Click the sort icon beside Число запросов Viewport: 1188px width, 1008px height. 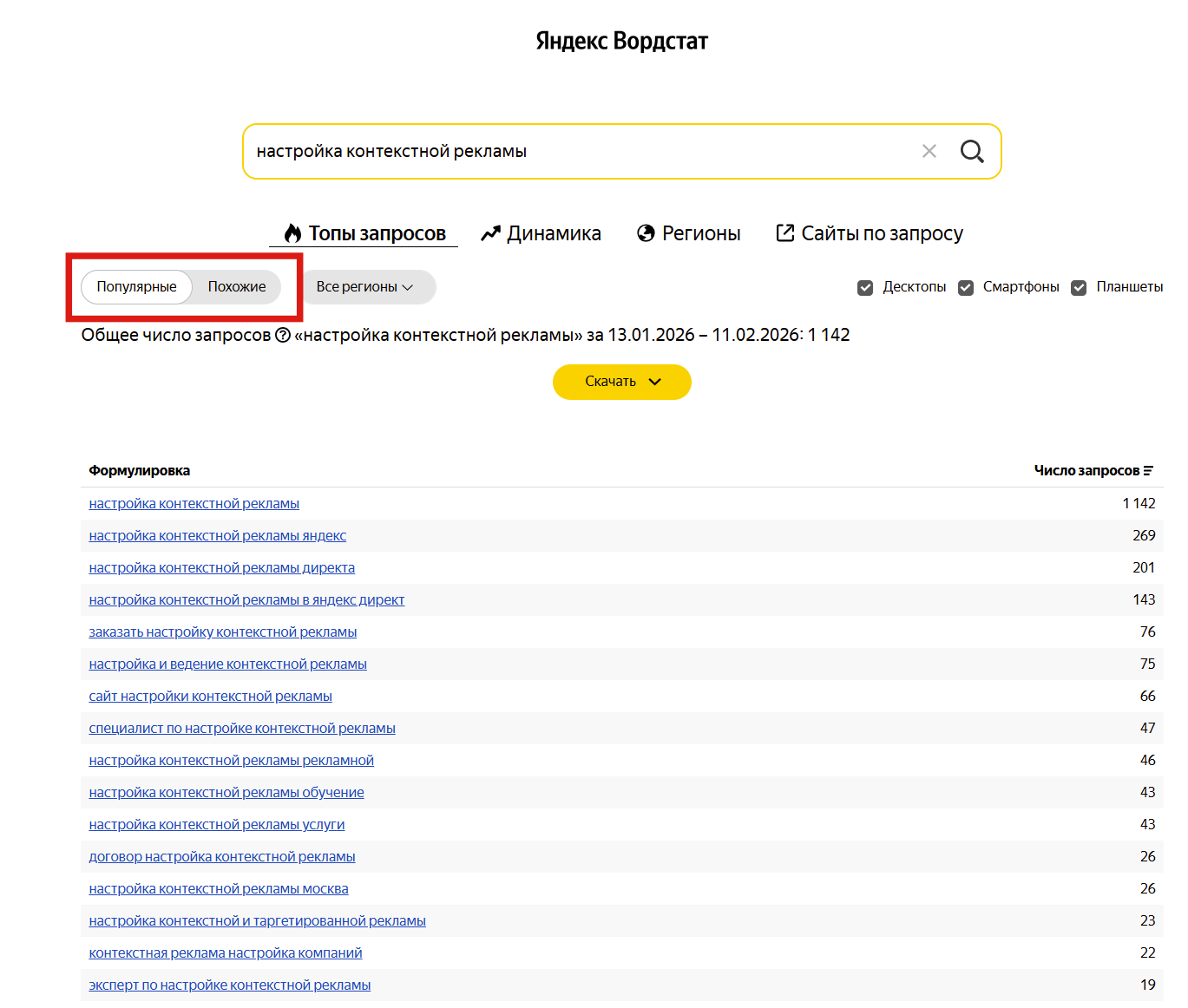(x=1148, y=471)
